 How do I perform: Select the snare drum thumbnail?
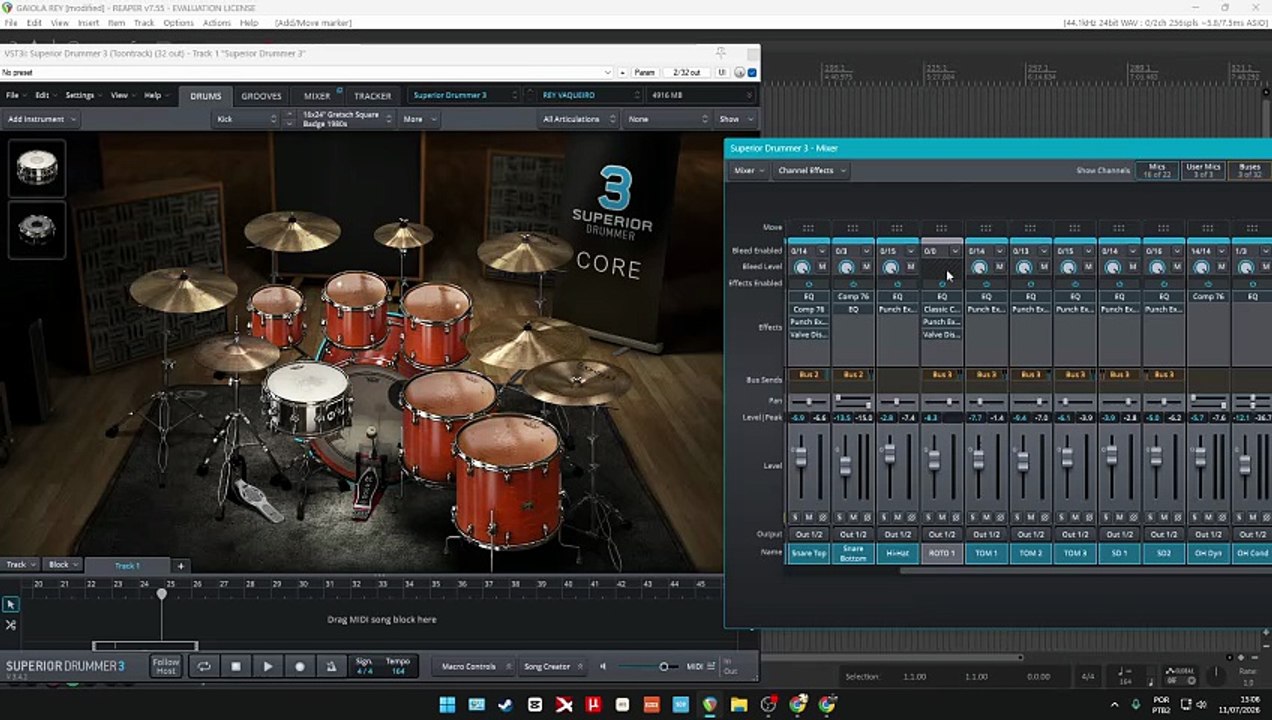tap(38, 167)
